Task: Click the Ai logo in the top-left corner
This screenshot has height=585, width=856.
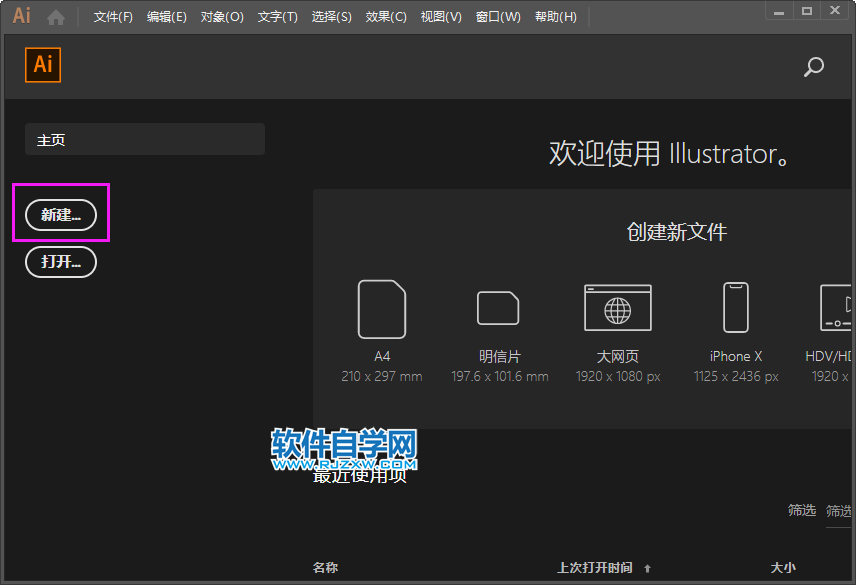Action: coord(21,15)
